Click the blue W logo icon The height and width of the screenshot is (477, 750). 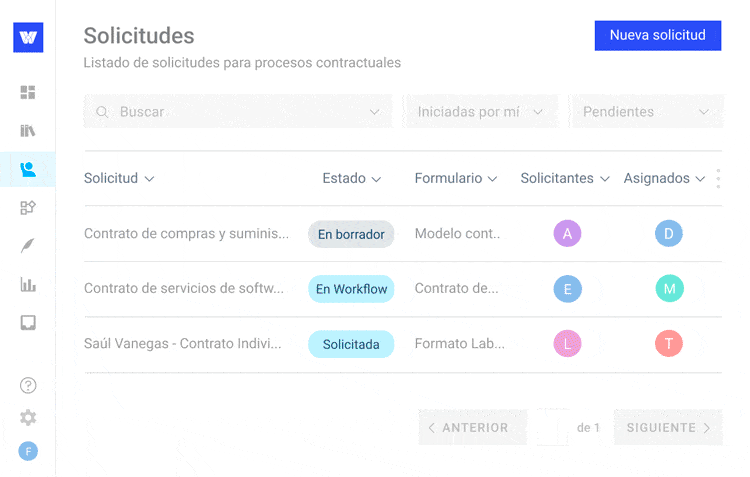point(28,37)
